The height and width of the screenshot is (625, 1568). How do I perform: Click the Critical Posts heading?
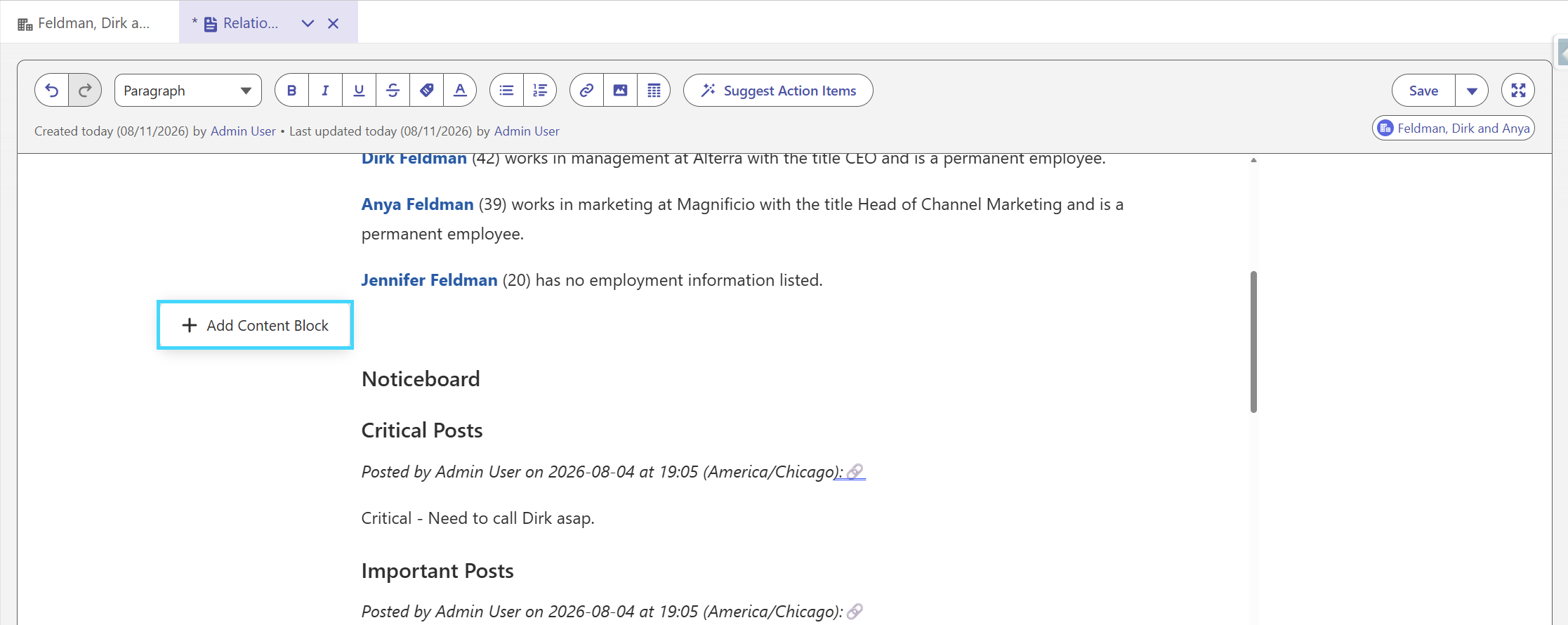(x=422, y=430)
